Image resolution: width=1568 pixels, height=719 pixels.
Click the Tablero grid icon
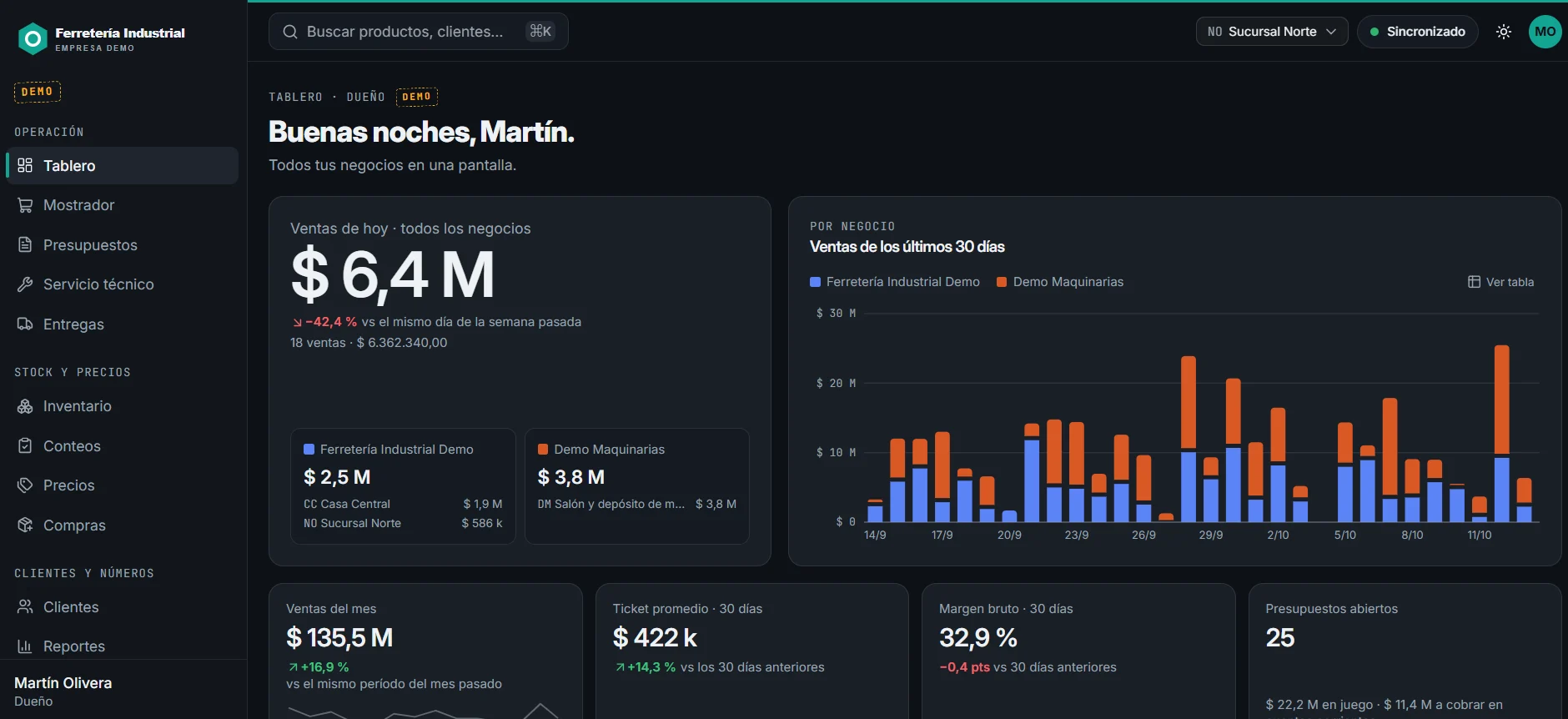point(25,165)
